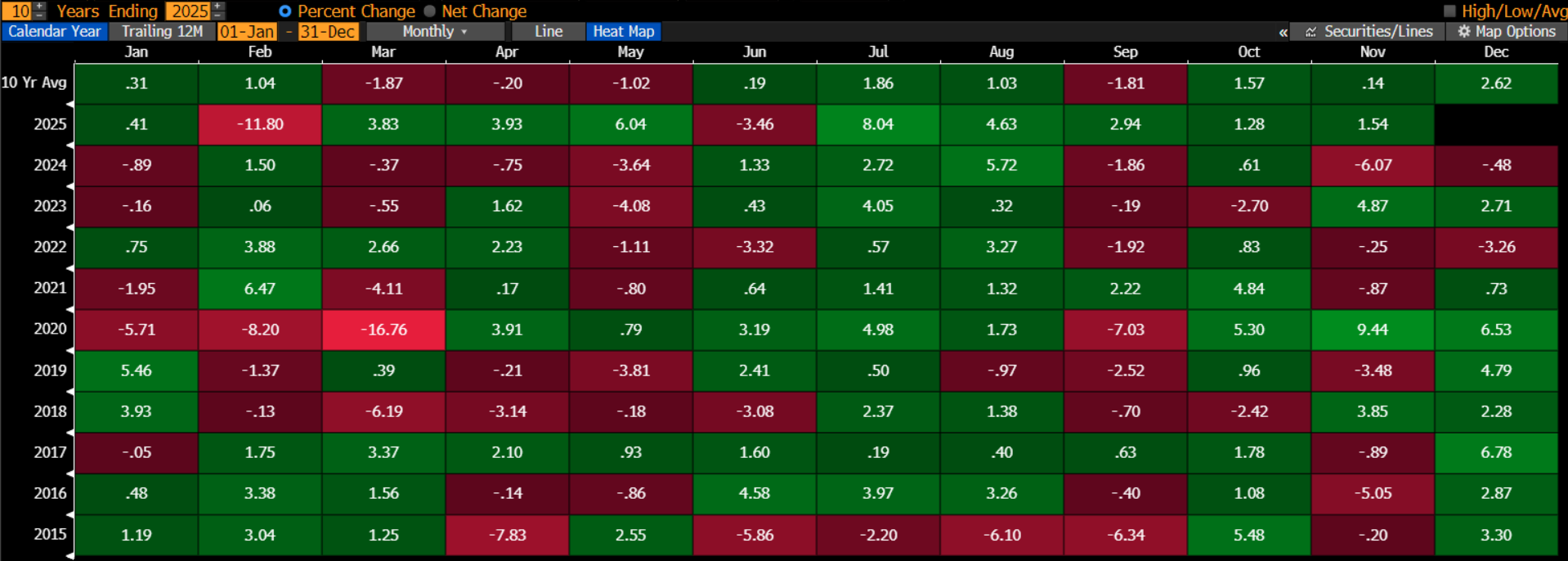Decrement the ending year 2025 stepper
This screenshot has width=1568, height=561.
point(217,15)
